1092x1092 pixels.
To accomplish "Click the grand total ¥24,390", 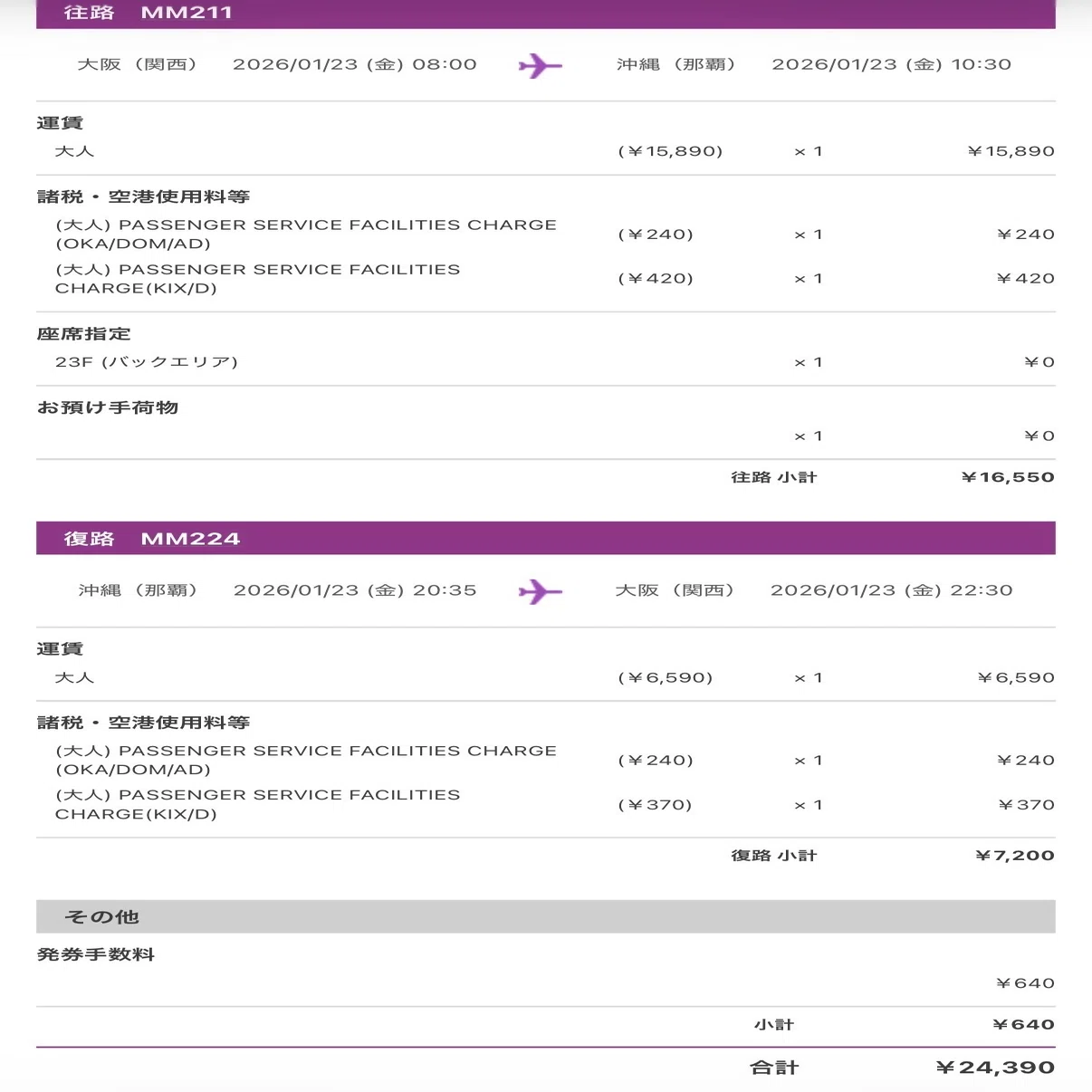I will [995, 1068].
